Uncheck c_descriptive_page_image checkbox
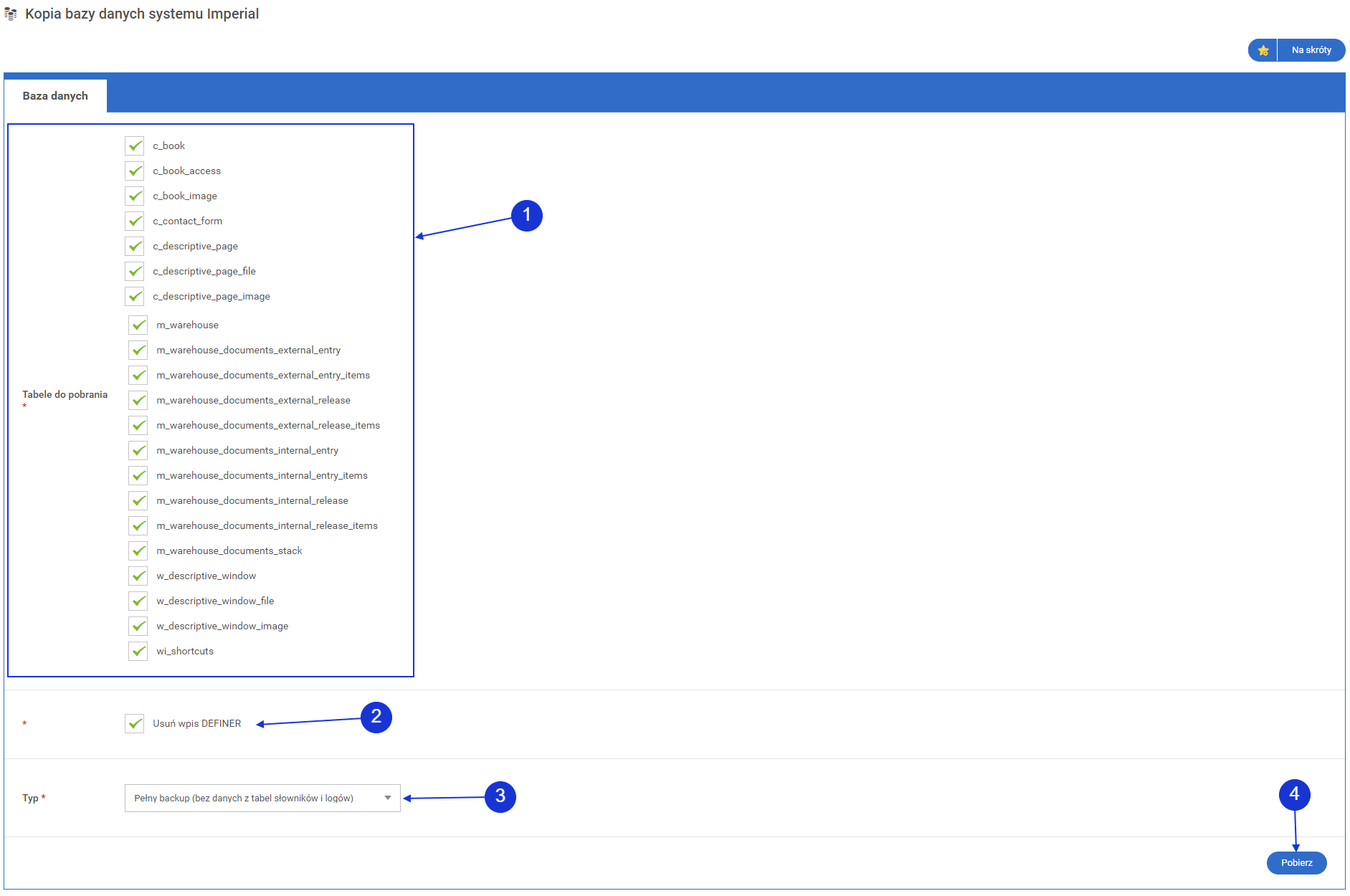Image resolution: width=1350 pixels, height=896 pixels. coord(135,297)
